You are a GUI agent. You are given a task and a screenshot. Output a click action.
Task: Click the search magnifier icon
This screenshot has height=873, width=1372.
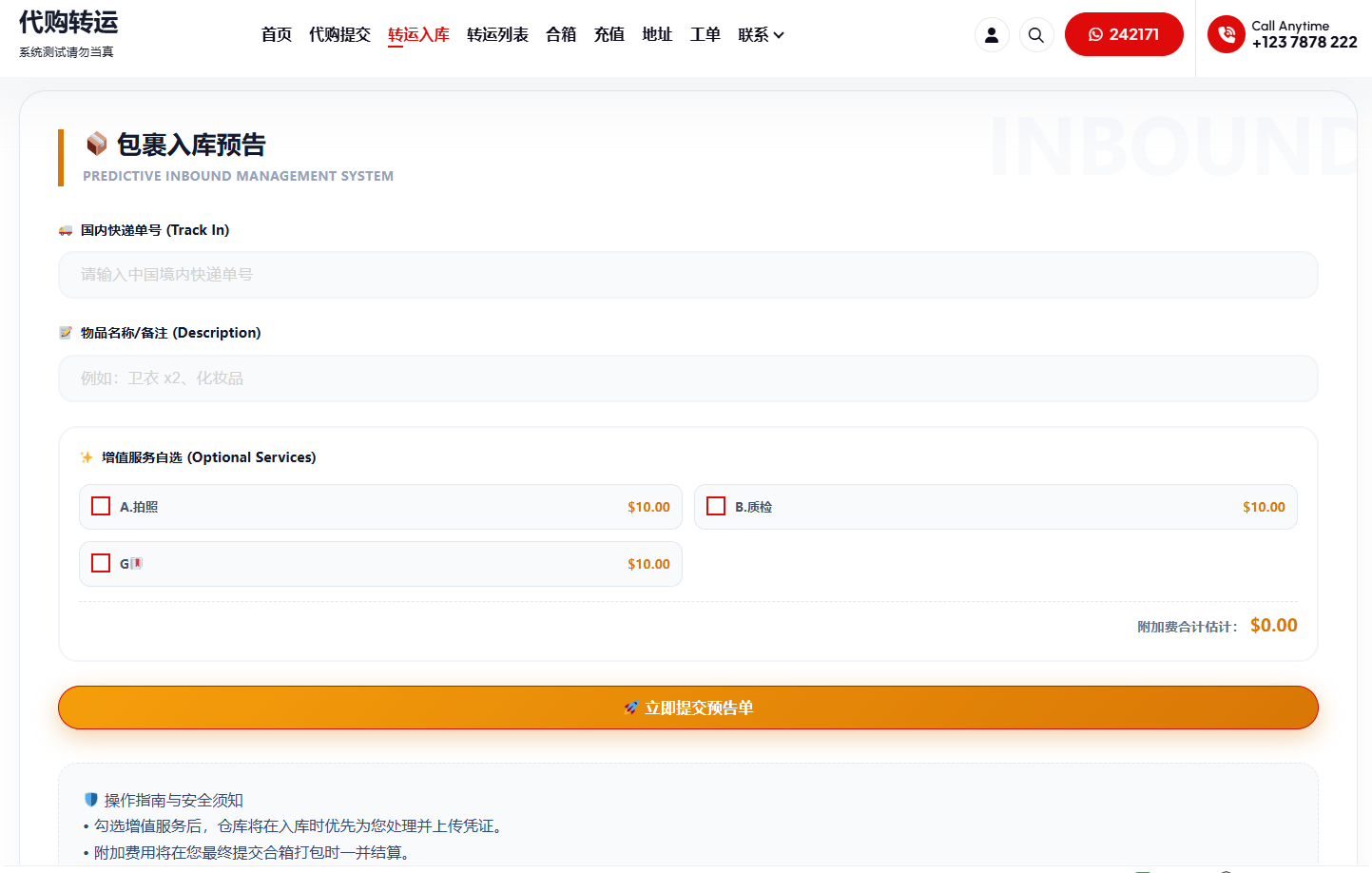(1035, 35)
